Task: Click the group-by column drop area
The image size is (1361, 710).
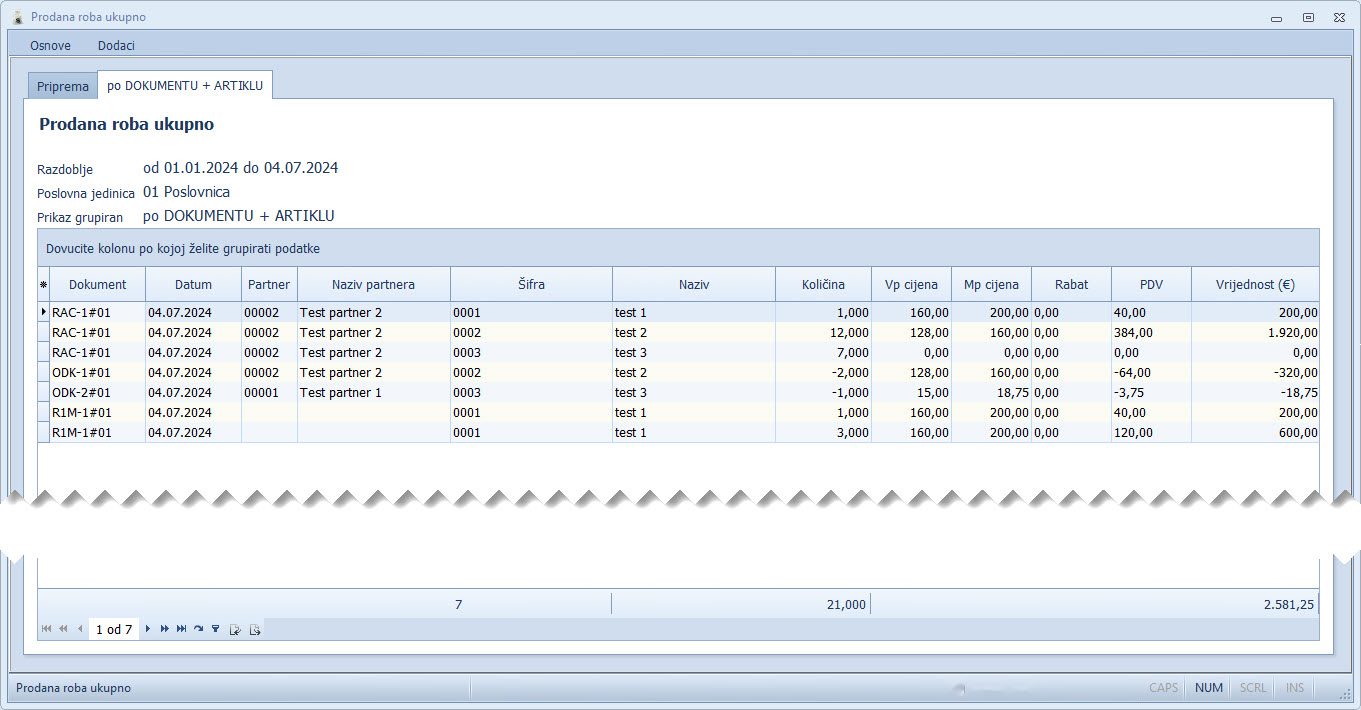Action: click(678, 248)
